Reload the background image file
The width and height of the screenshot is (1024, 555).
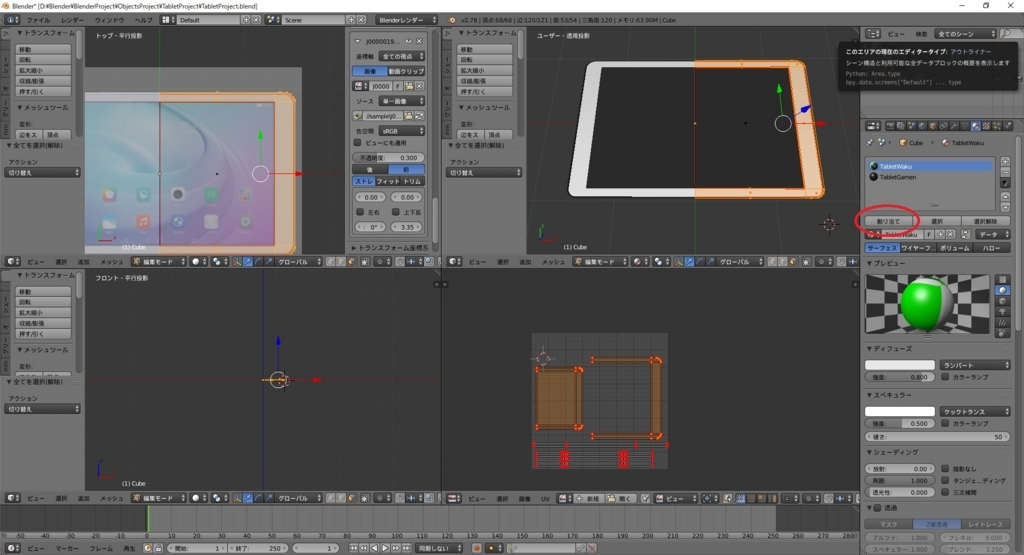(x=420, y=116)
